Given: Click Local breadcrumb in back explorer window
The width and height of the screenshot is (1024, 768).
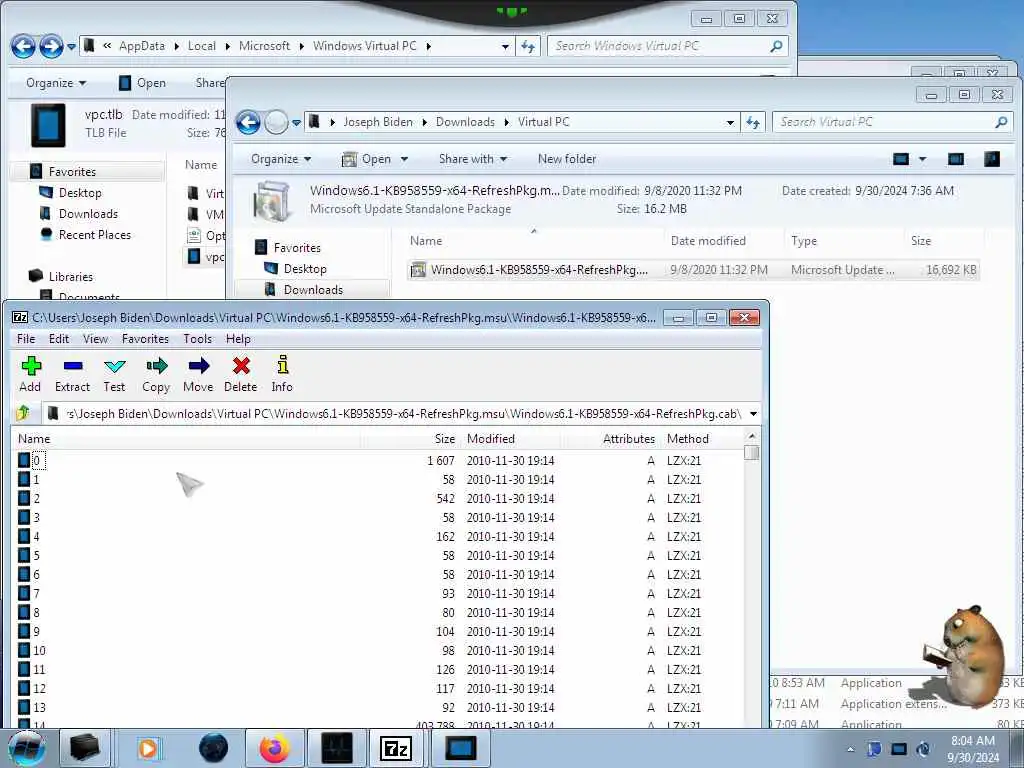Looking at the screenshot, I should tap(202, 46).
